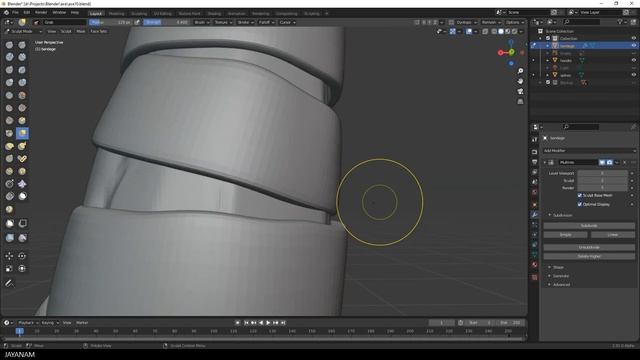
Task: Open the Stroke dropdown in header
Action: tap(246, 22)
